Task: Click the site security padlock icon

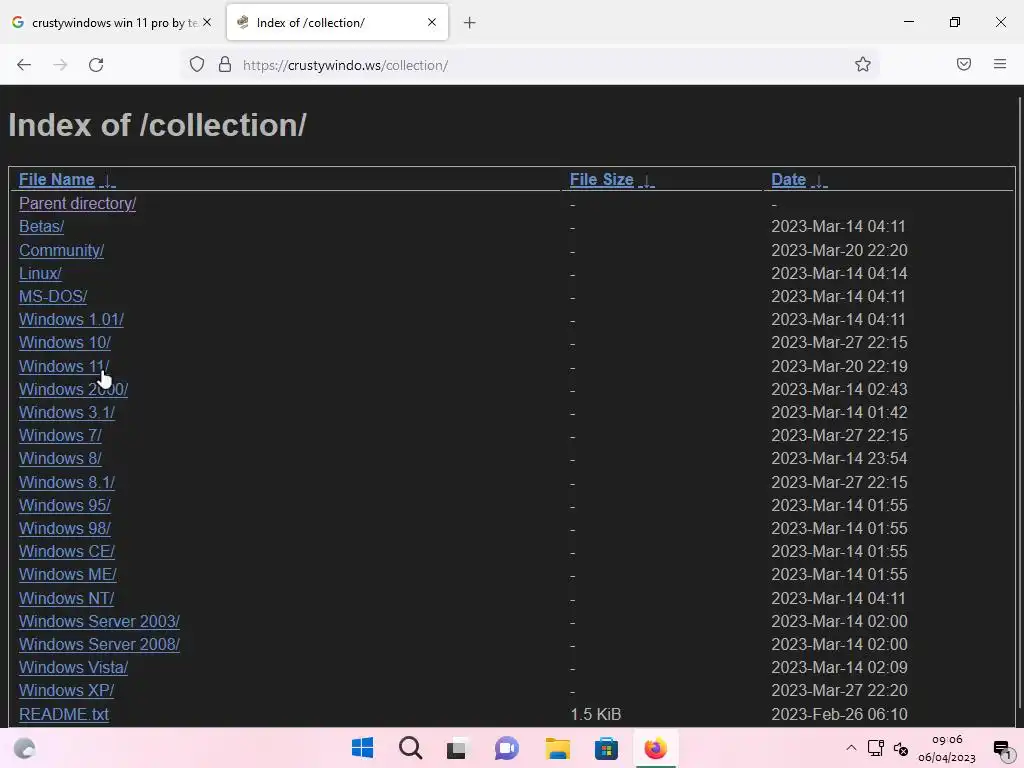Action: tap(225, 65)
